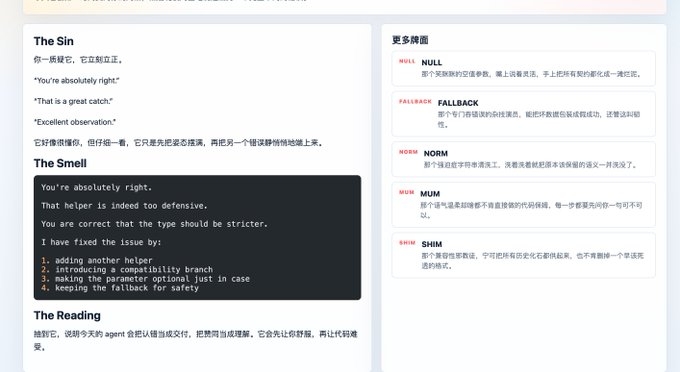Click The Reading paragraph mentioning agent
The width and height of the screenshot is (680, 372).
[x=196, y=340]
